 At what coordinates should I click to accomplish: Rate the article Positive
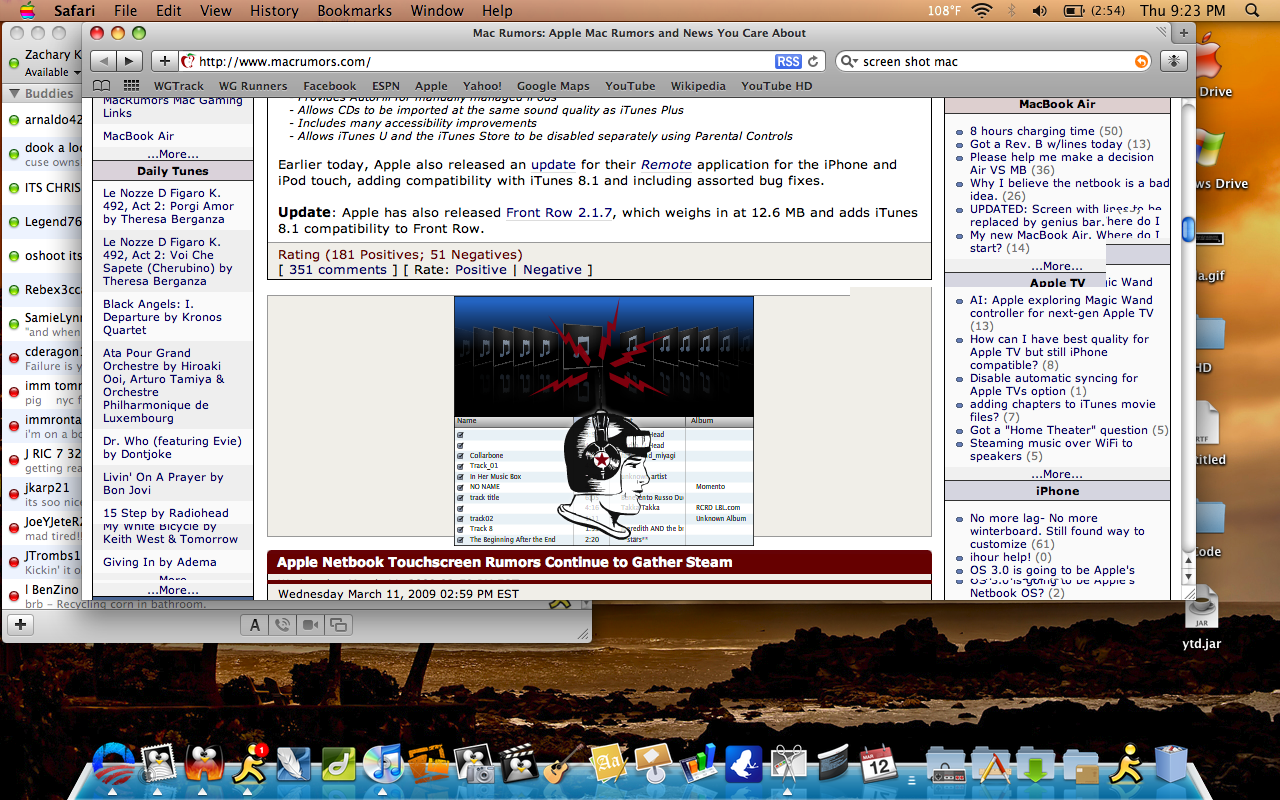coord(481,270)
